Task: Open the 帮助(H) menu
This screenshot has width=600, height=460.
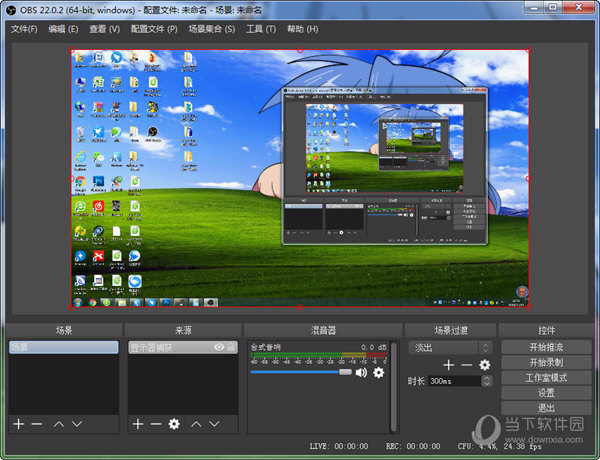Action: coord(303,29)
